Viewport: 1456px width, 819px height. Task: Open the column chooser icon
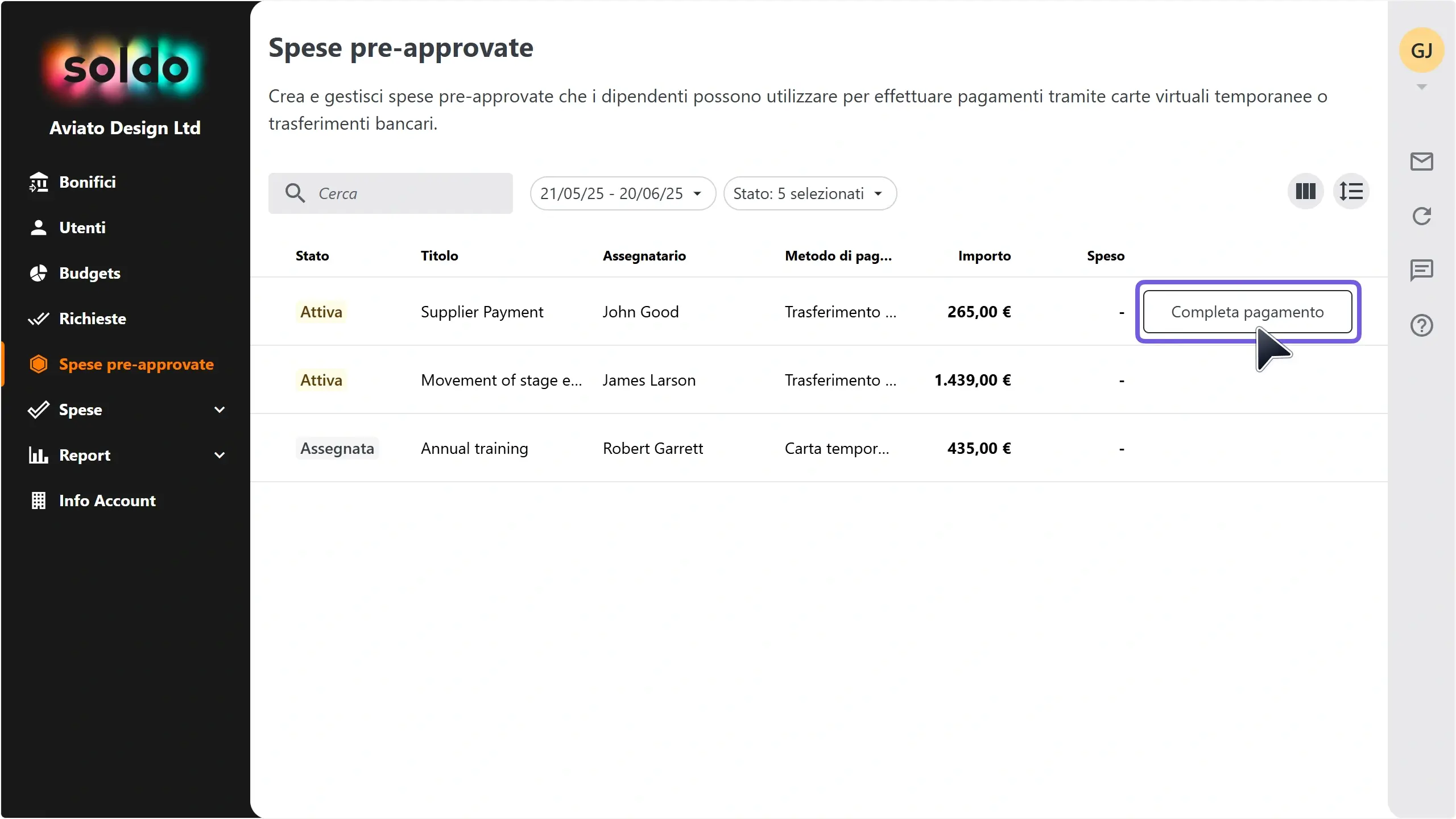point(1306,191)
